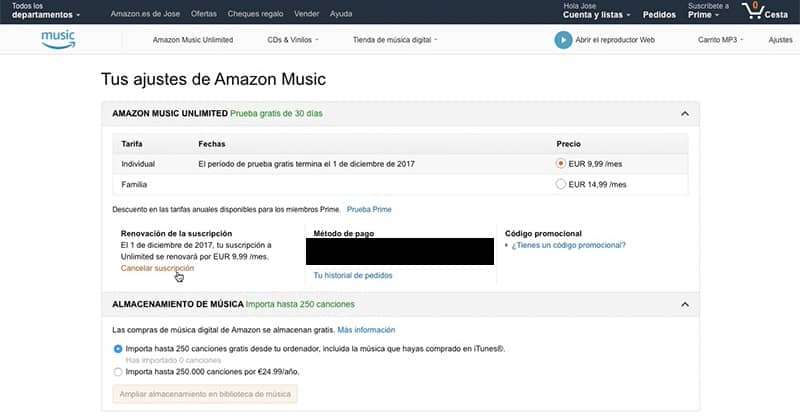Open Tu historial de pedidos link

tap(352, 275)
